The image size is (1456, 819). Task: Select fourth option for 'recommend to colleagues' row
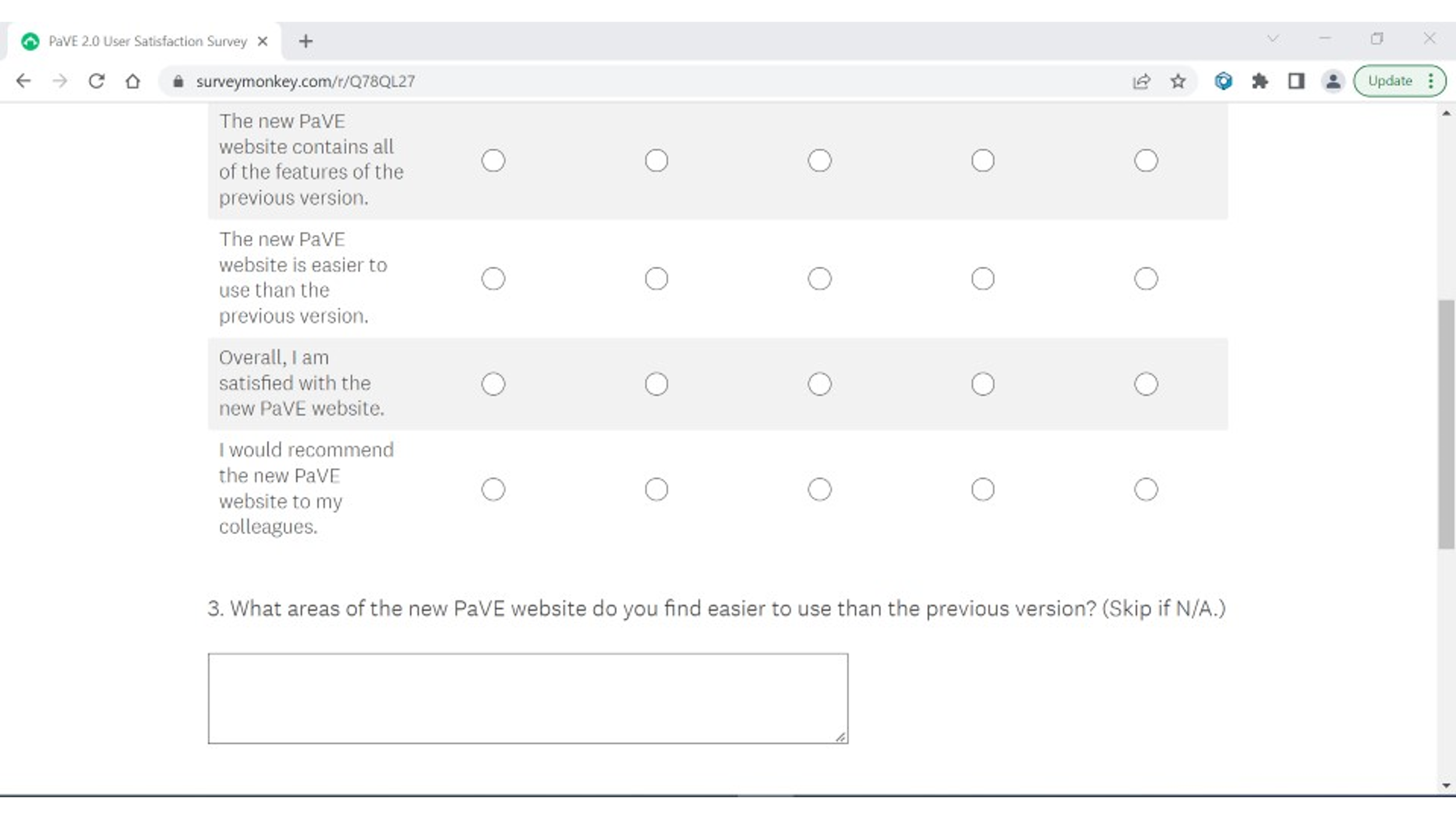[x=982, y=489]
